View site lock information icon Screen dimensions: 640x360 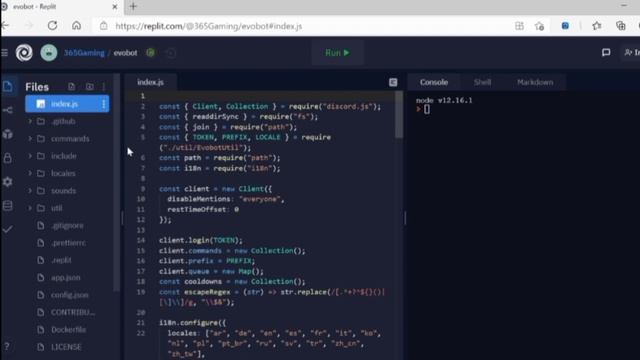[104, 26]
